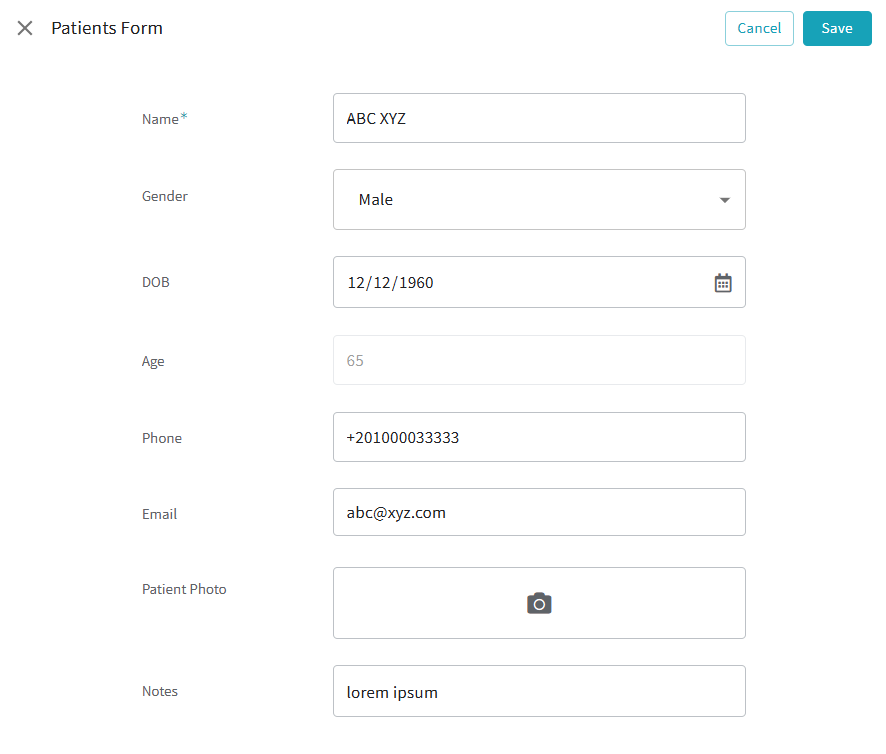886x754 pixels.
Task: Click the camera icon to upload patient photo
Action: tap(538, 603)
